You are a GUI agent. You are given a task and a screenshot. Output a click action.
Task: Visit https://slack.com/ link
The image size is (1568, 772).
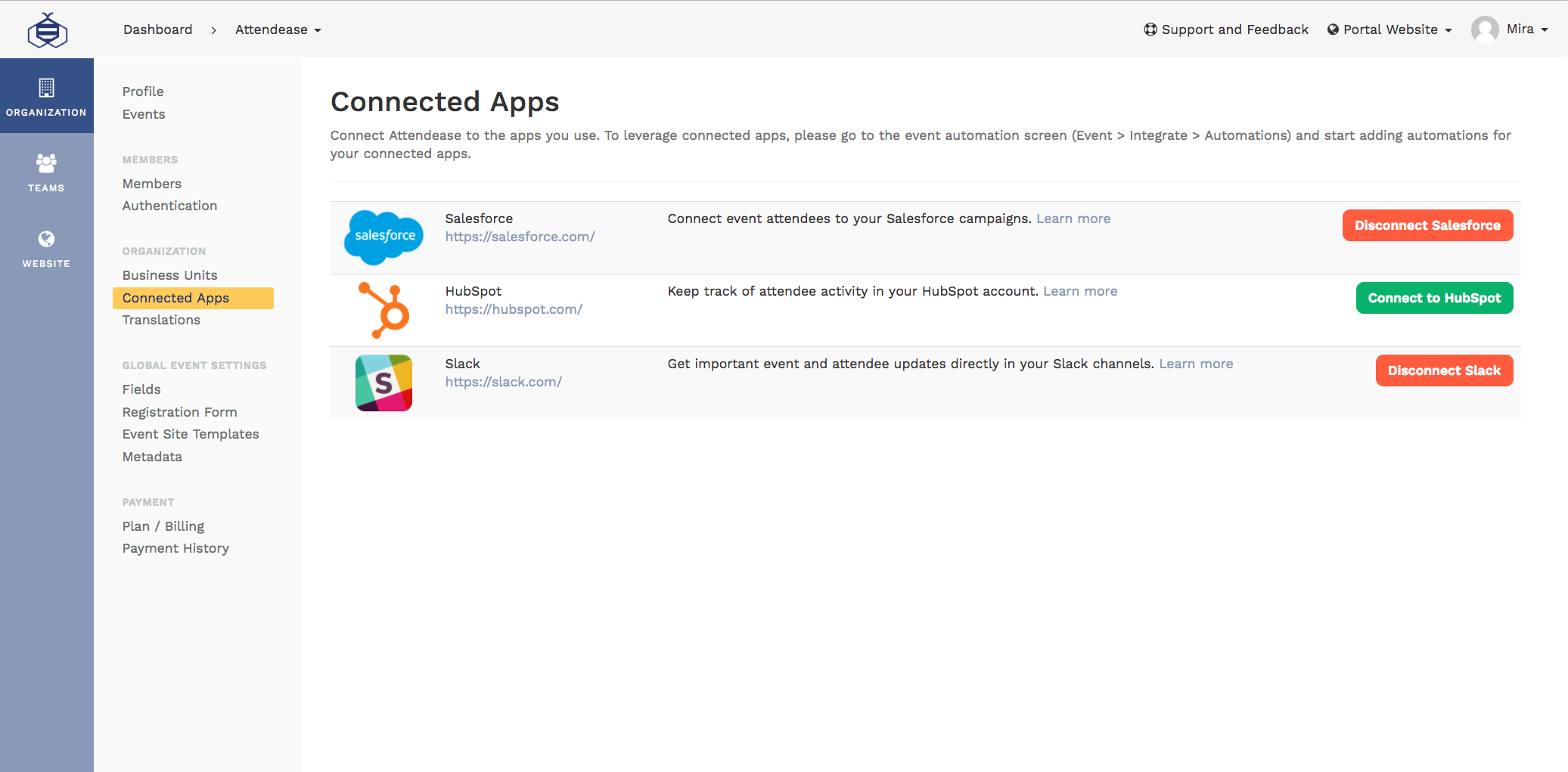pyautogui.click(x=503, y=382)
